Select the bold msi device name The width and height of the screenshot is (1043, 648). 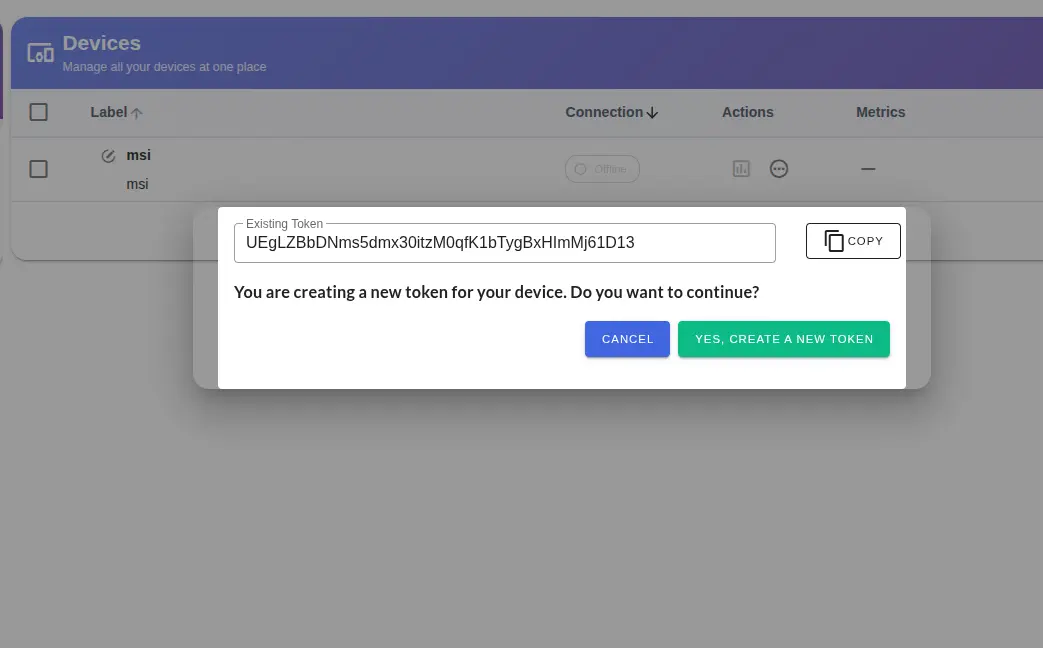tap(138, 155)
